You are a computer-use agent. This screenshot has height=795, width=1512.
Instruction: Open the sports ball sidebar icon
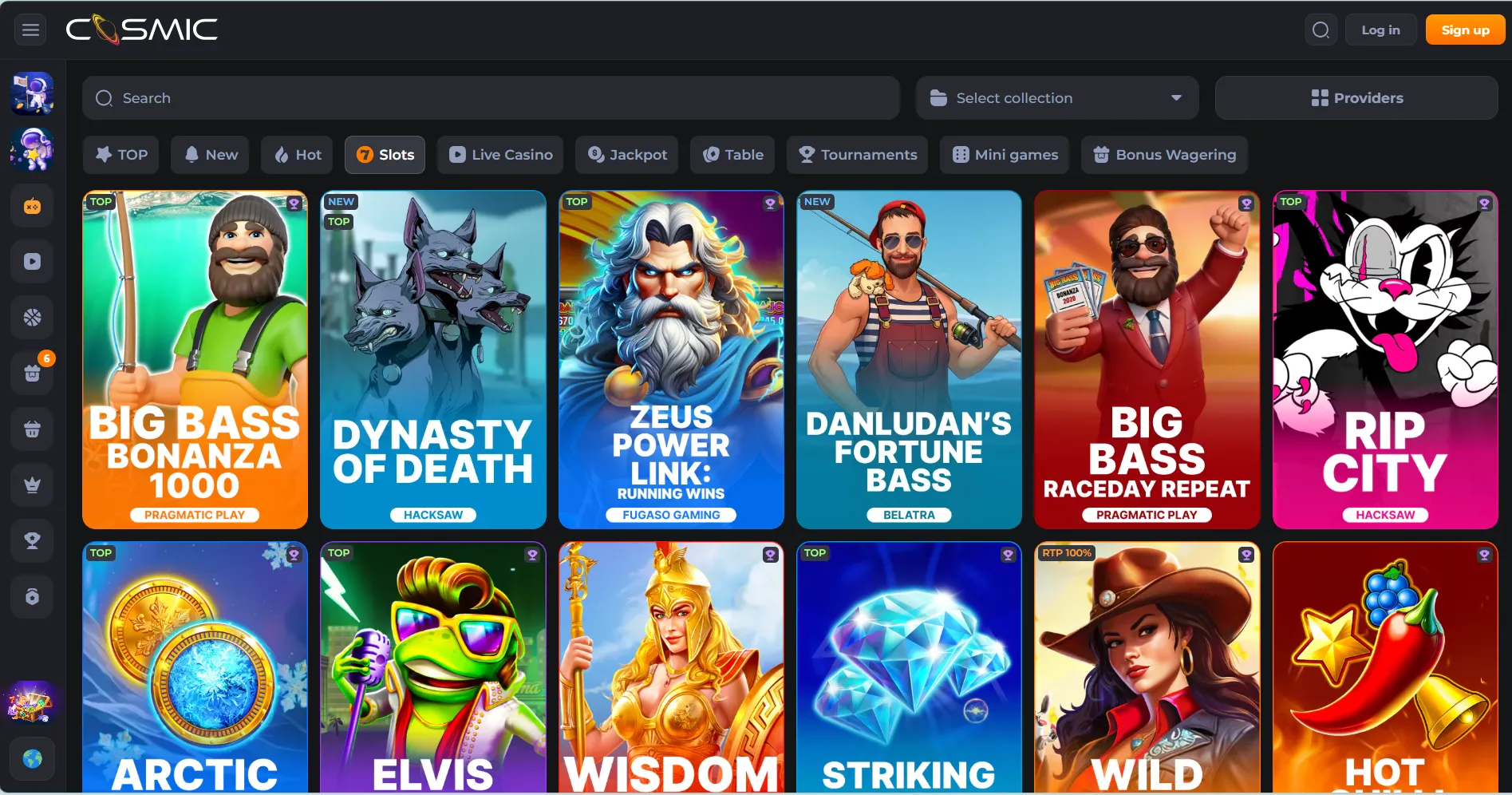click(x=32, y=318)
